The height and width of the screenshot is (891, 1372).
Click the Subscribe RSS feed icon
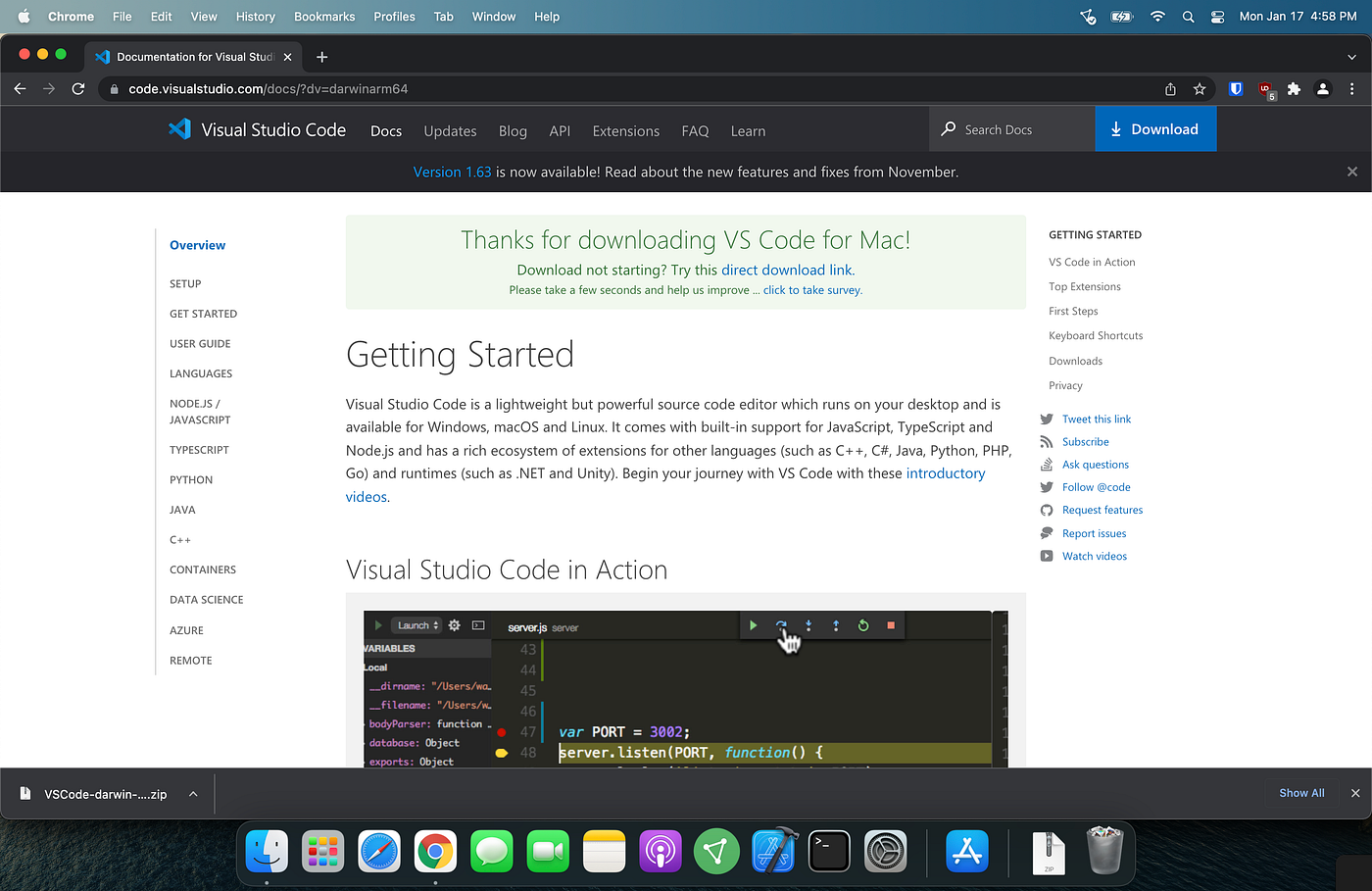click(x=1045, y=441)
